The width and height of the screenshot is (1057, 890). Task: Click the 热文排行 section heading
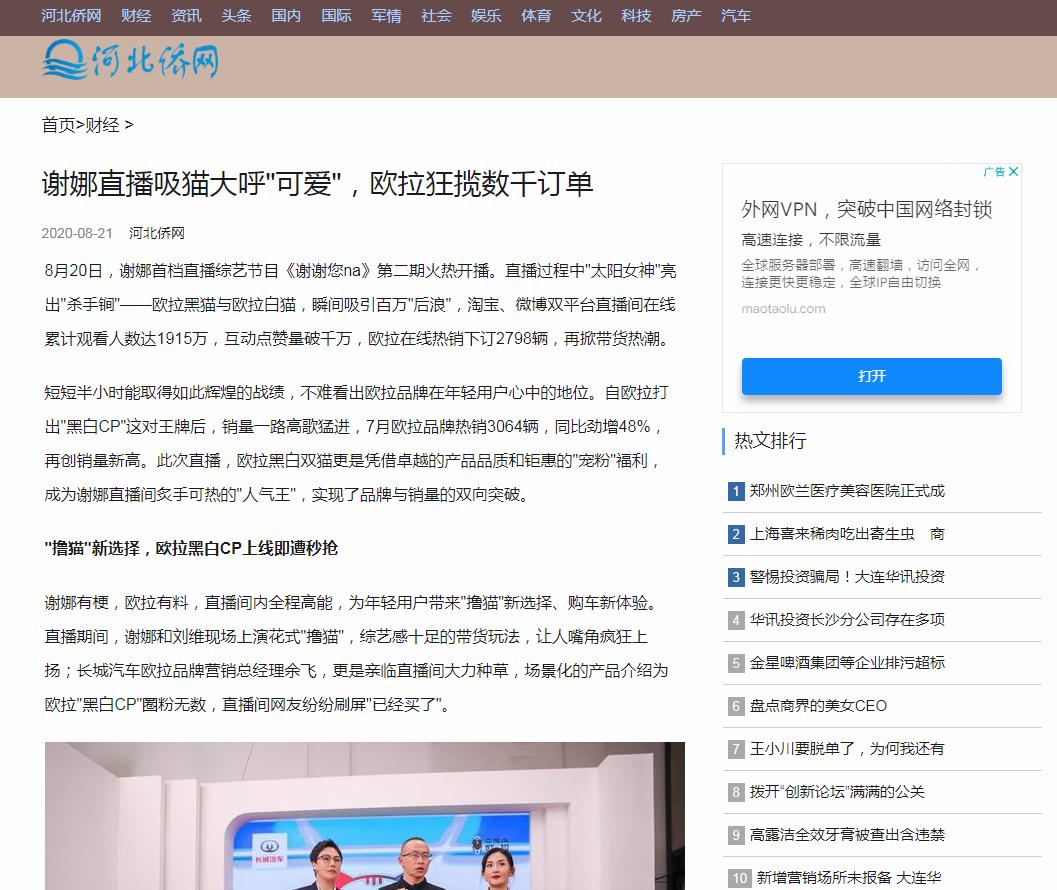coord(770,441)
